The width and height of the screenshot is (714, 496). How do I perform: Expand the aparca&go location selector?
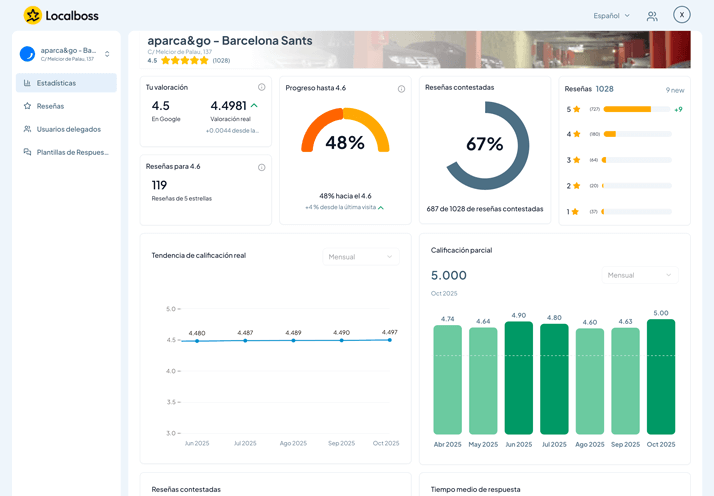tap(107, 54)
